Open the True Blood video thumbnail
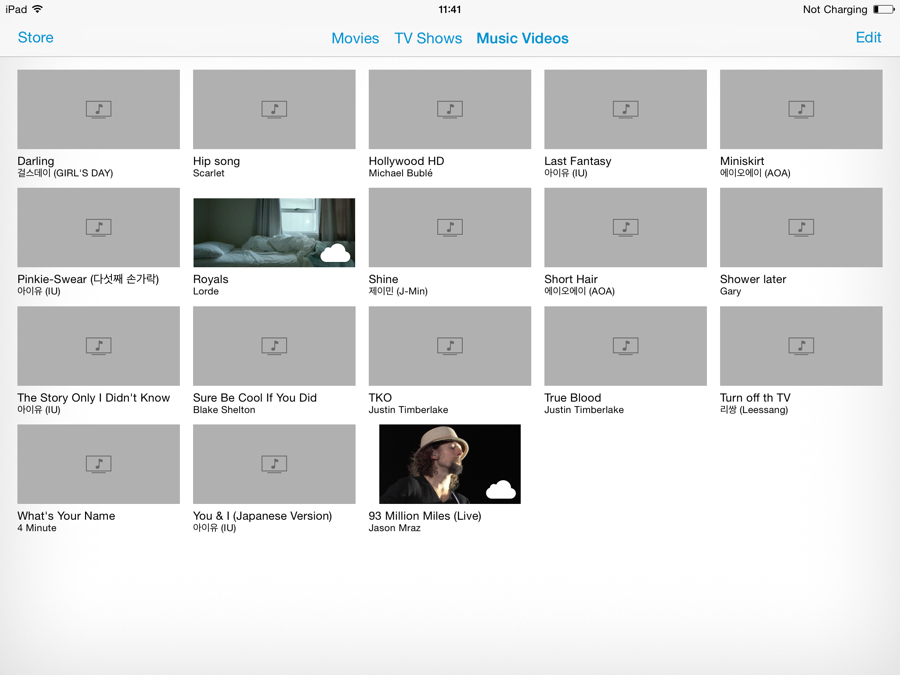 [x=625, y=346]
